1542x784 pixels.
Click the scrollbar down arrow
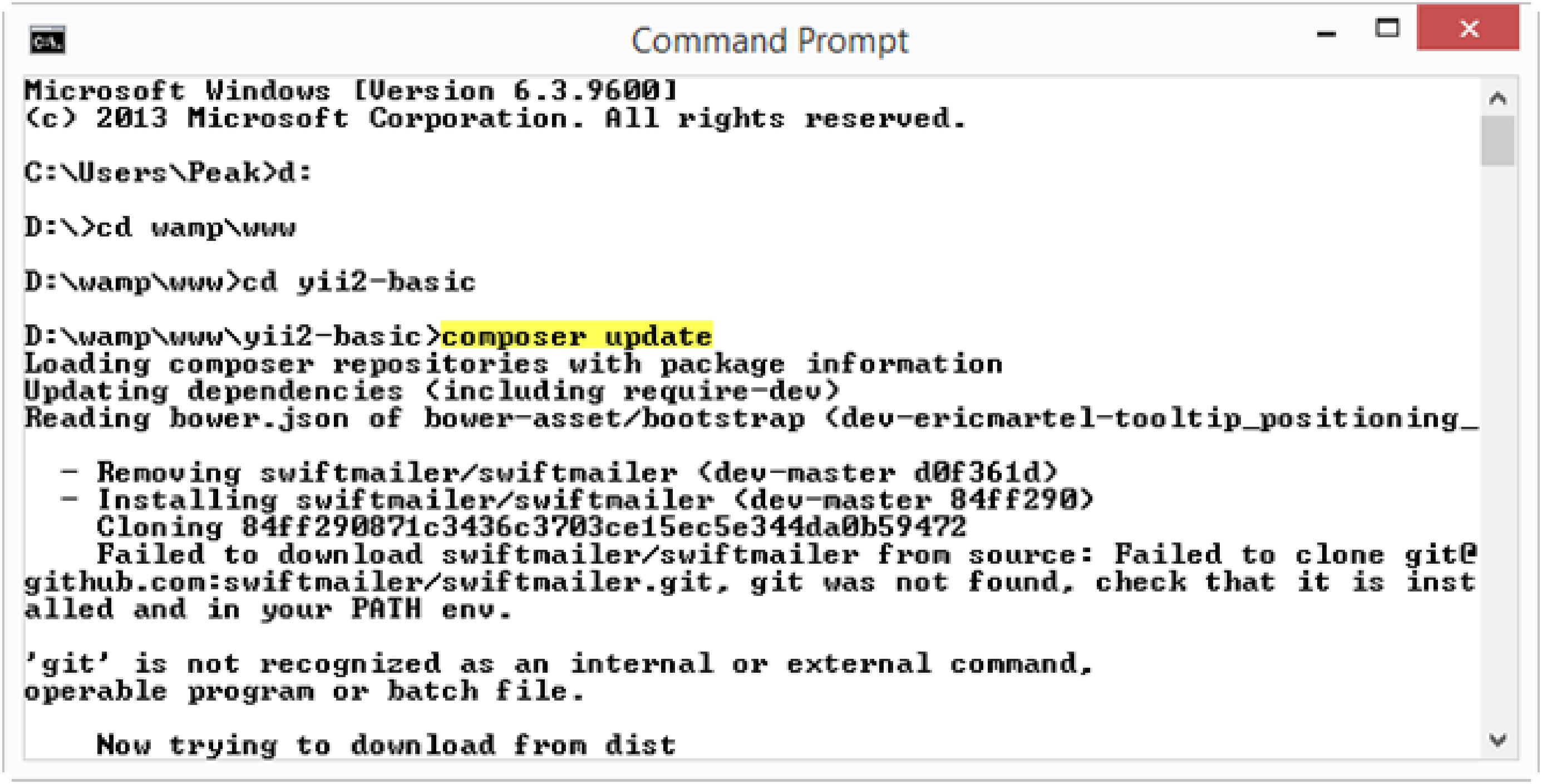[x=1497, y=741]
